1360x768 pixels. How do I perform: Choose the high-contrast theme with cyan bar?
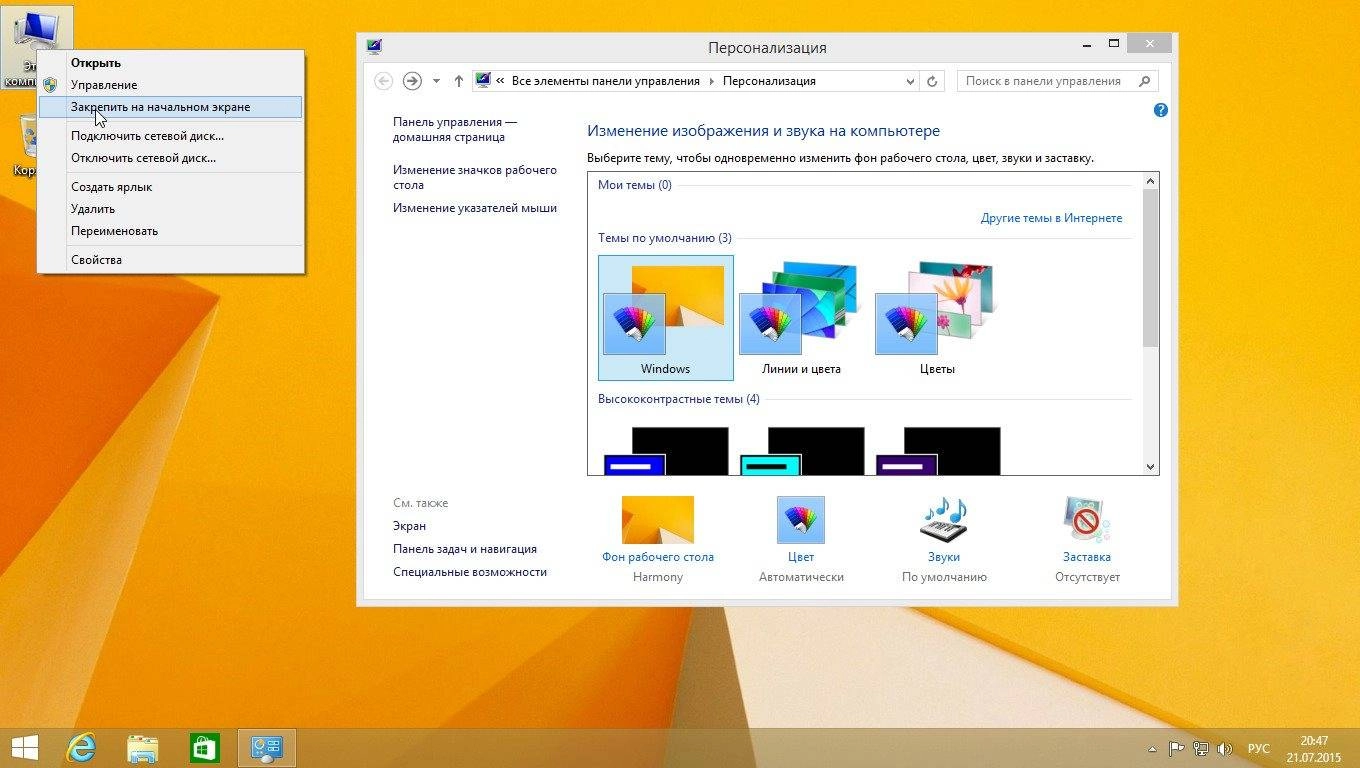pos(802,451)
